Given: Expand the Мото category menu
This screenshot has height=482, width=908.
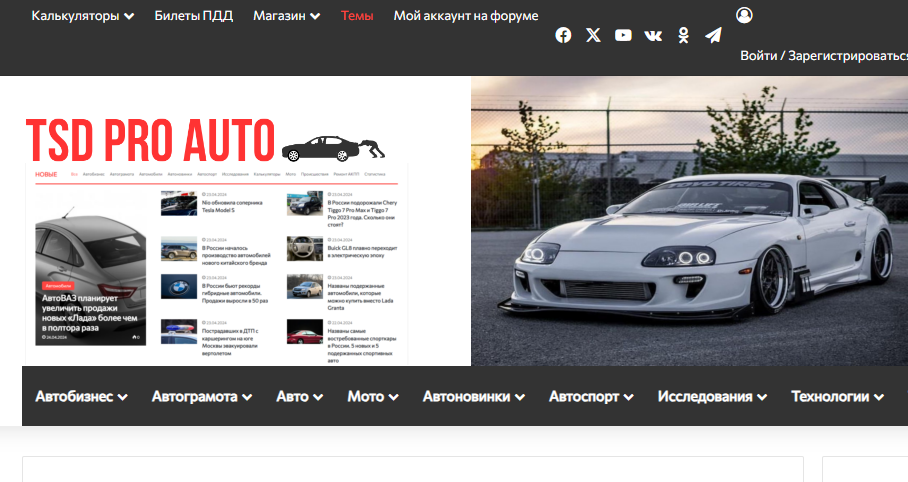Looking at the screenshot, I should pyautogui.click(x=373, y=397).
